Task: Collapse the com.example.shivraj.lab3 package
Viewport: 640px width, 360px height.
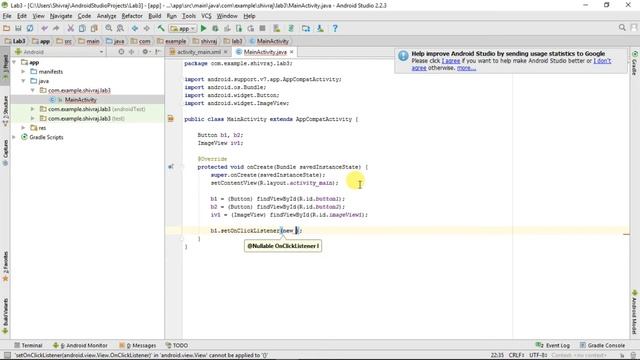Action: [x=33, y=90]
